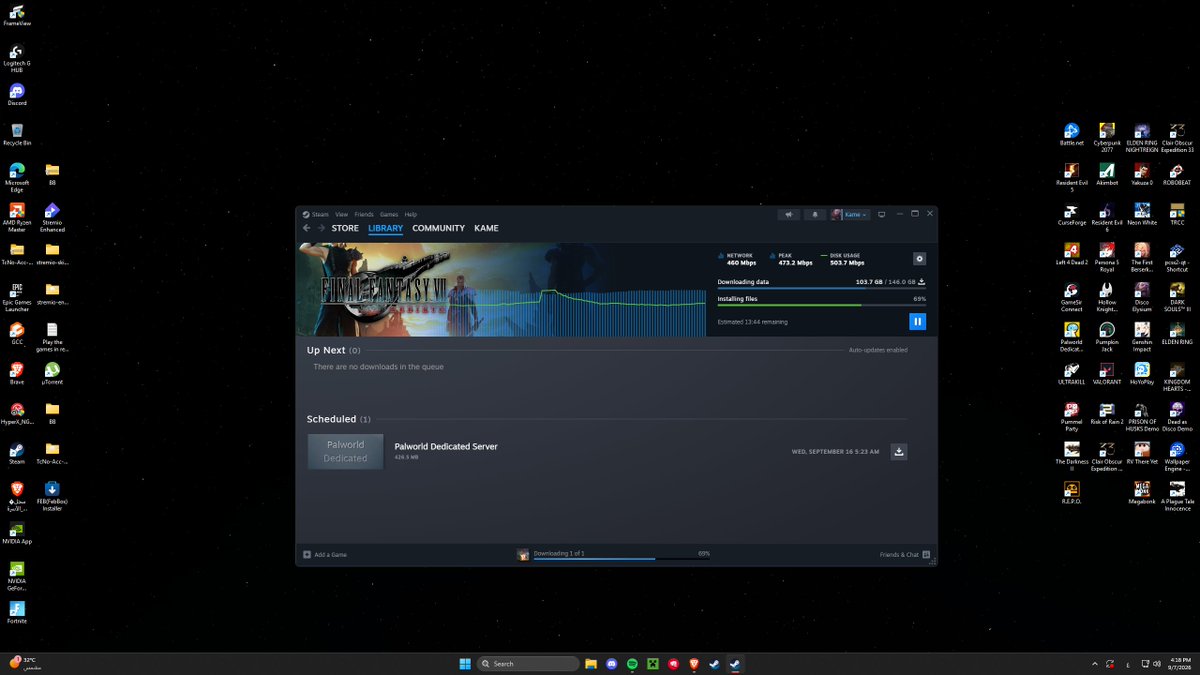Viewport: 1200px width, 675px height.
Task: Select the Recycle Bin icon
Action: [x=17, y=135]
